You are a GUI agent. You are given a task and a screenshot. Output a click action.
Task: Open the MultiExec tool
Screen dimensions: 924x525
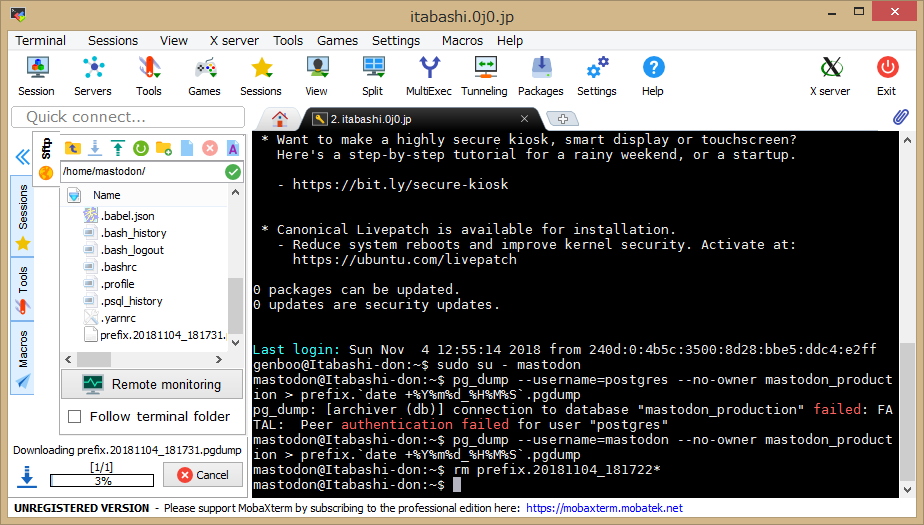(x=428, y=76)
